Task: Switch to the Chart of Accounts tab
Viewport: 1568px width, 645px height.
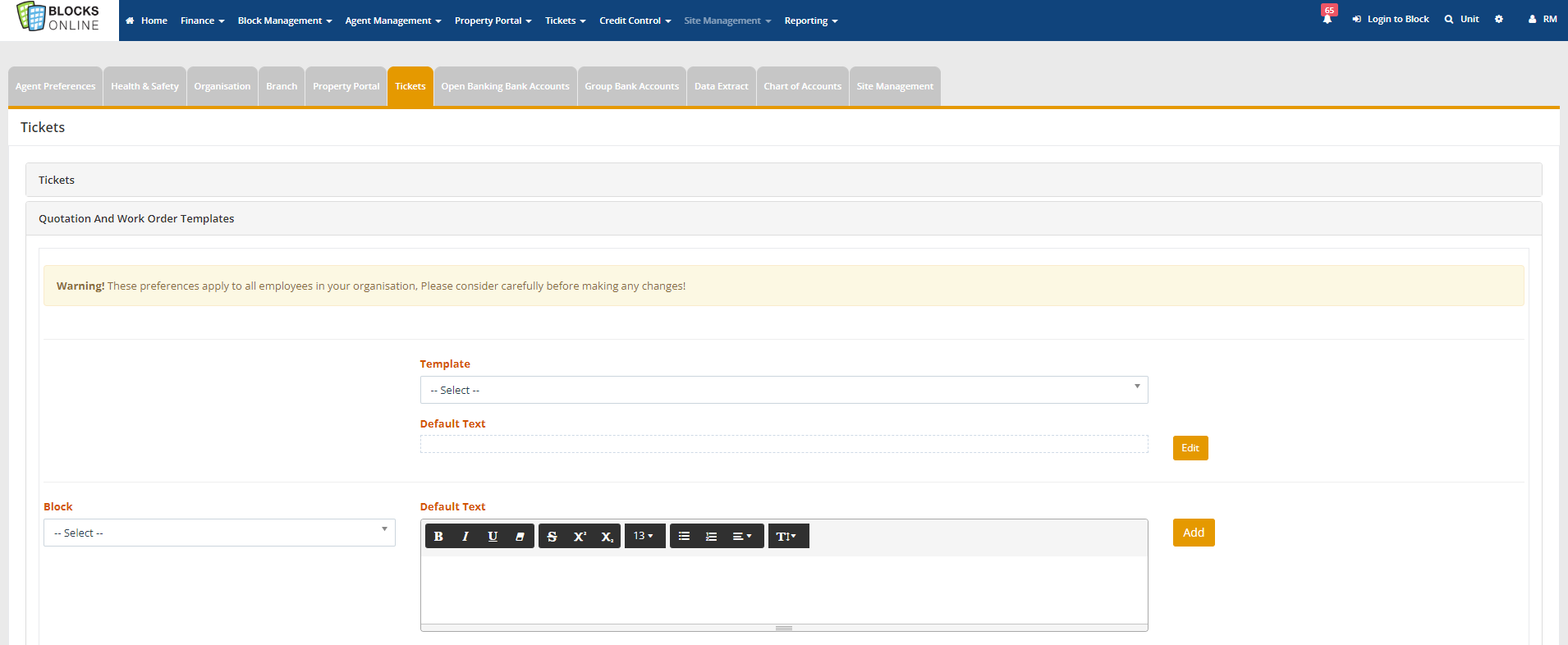Action: point(802,86)
